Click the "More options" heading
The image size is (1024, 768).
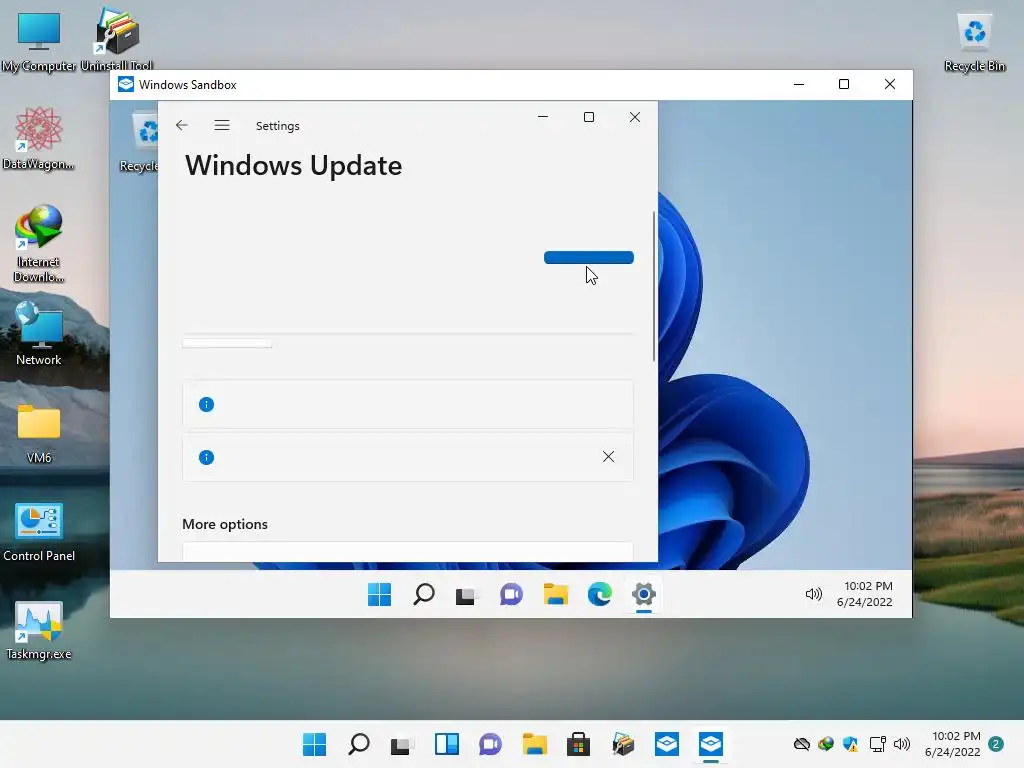pyautogui.click(x=225, y=524)
